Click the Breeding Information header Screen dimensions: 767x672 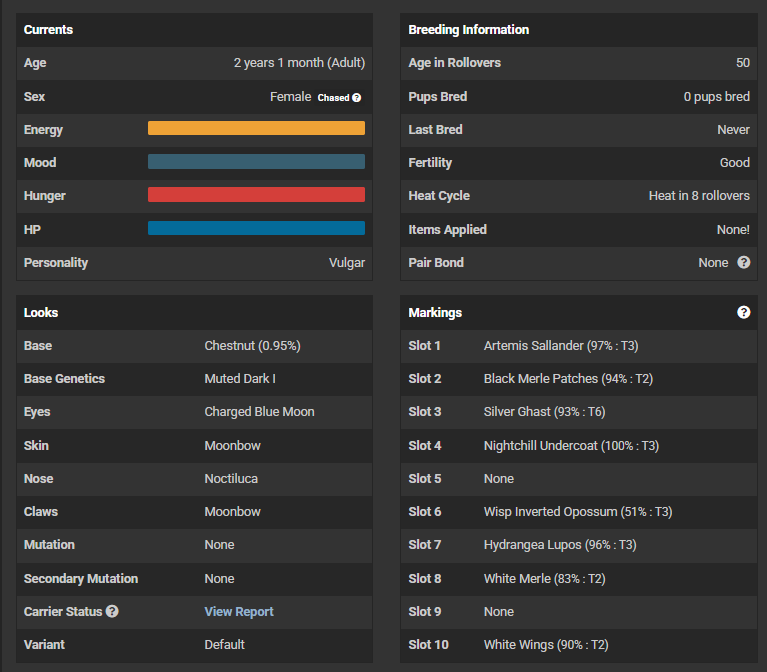point(468,29)
